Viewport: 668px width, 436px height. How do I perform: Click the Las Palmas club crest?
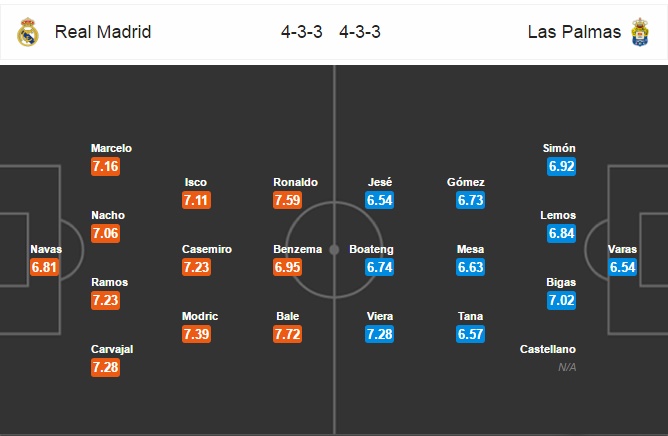tap(640, 32)
